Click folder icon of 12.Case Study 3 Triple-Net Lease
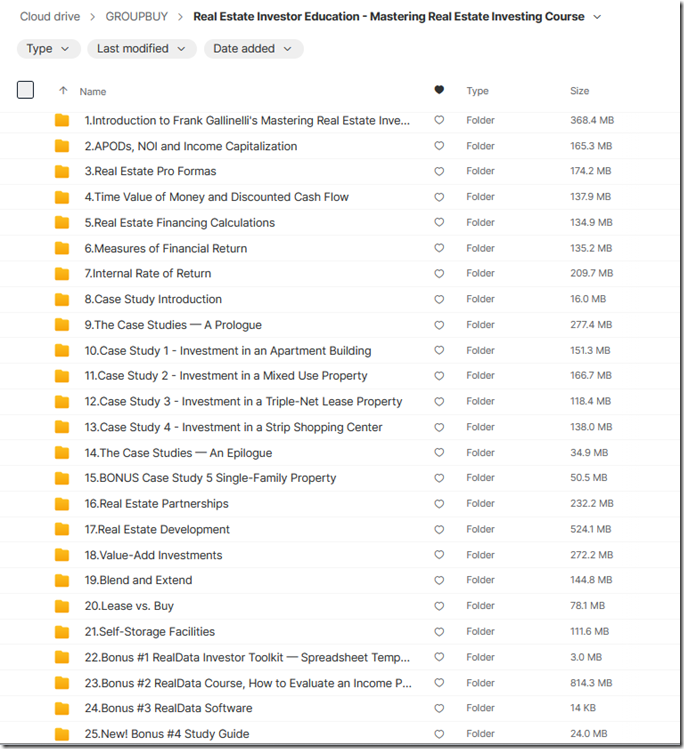This screenshot has height=749, width=684. [x=62, y=401]
